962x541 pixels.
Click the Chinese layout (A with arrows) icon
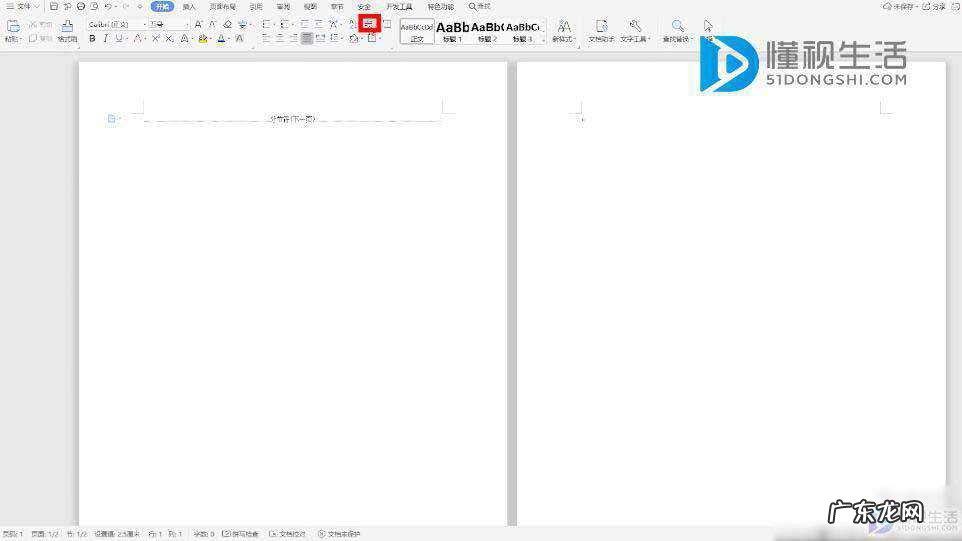pyautogui.click(x=333, y=25)
